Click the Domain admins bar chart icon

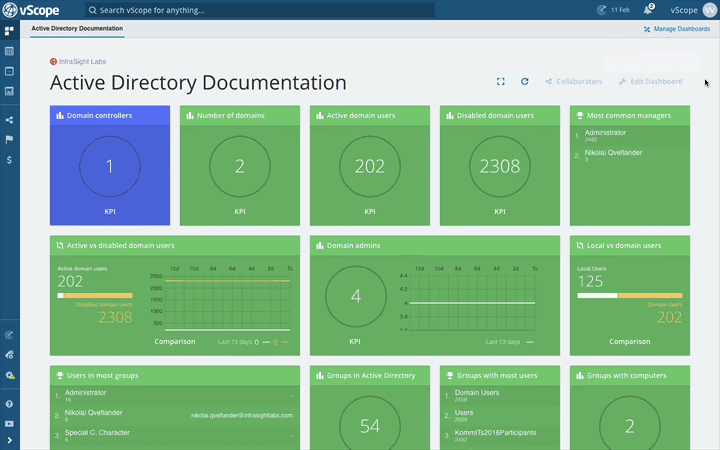[320, 246]
